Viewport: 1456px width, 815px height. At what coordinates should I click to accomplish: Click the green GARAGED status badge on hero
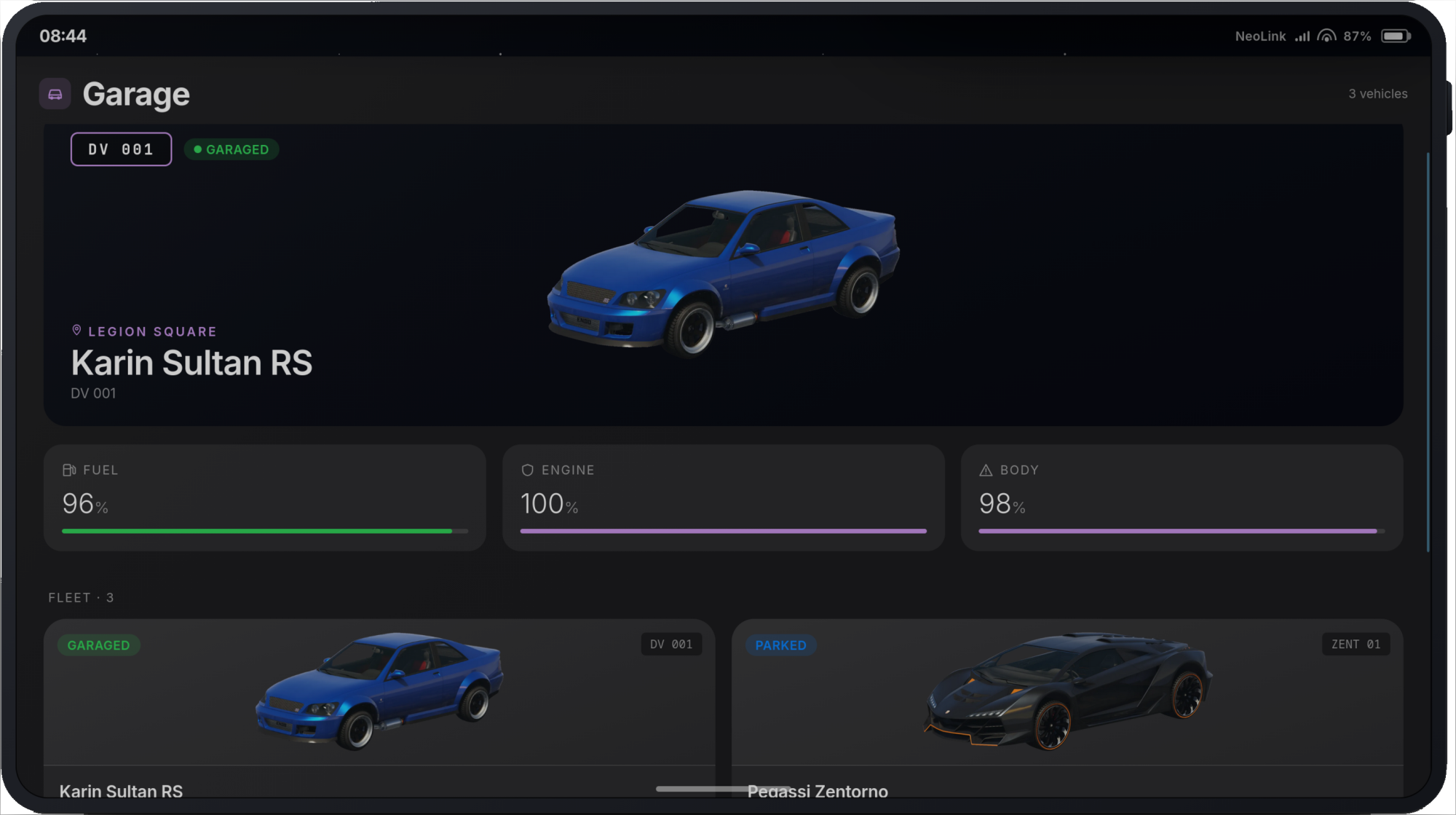click(232, 149)
